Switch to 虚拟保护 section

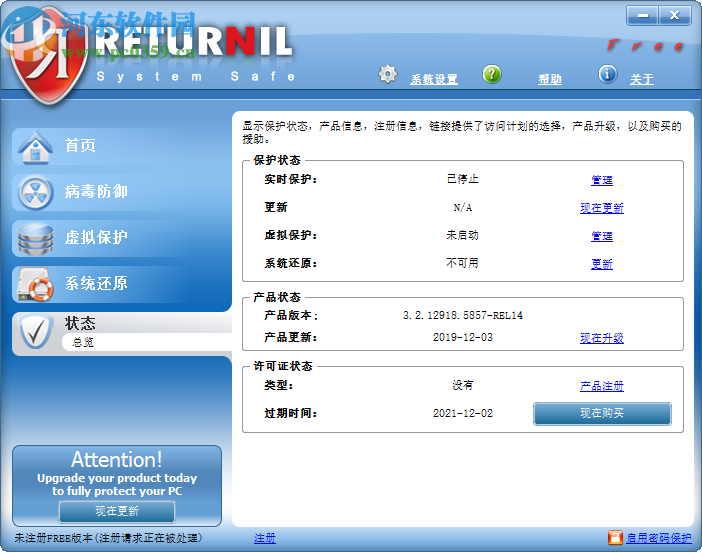click(121, 239)
